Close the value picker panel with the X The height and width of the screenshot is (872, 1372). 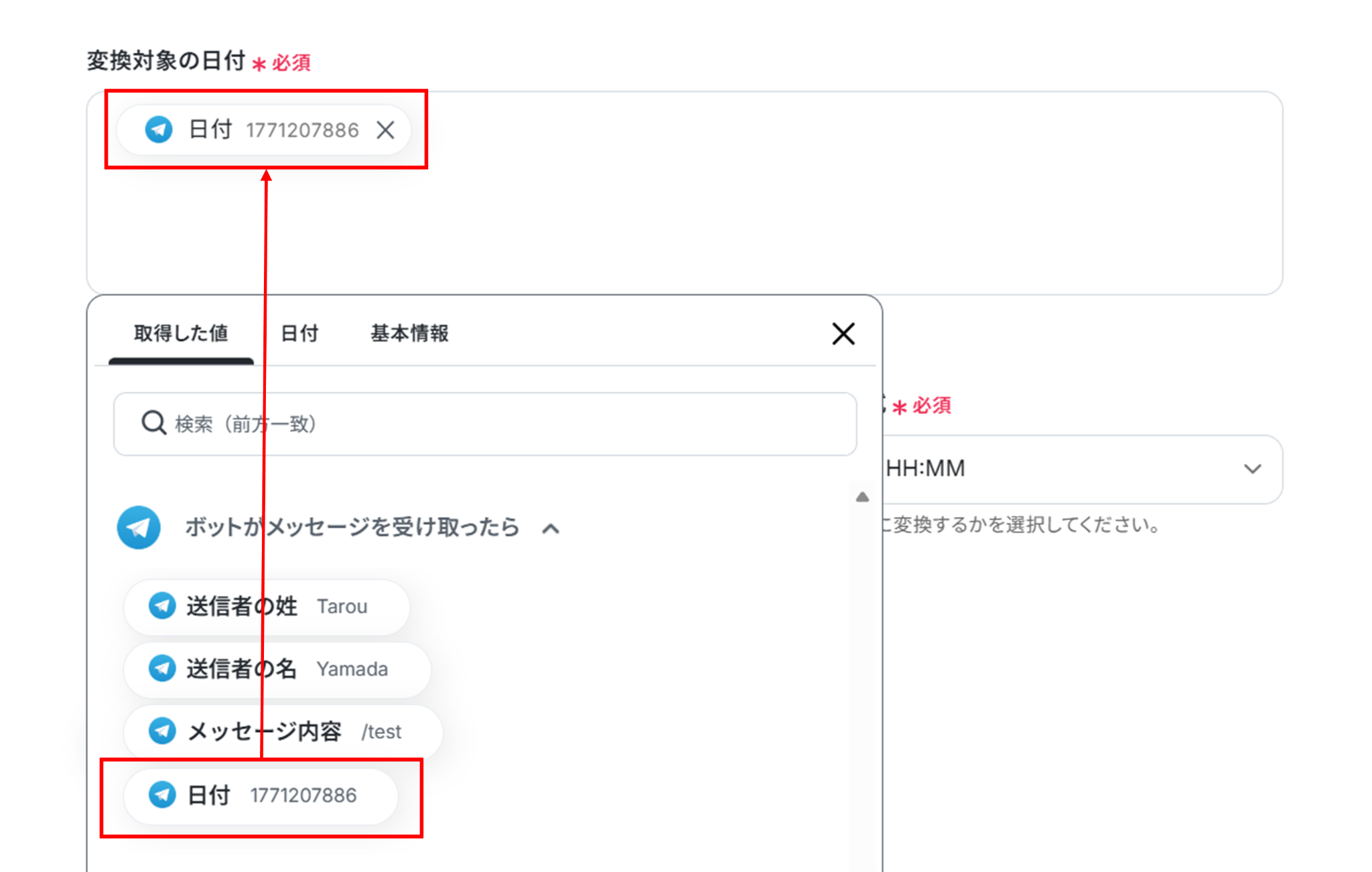(843, 334)
